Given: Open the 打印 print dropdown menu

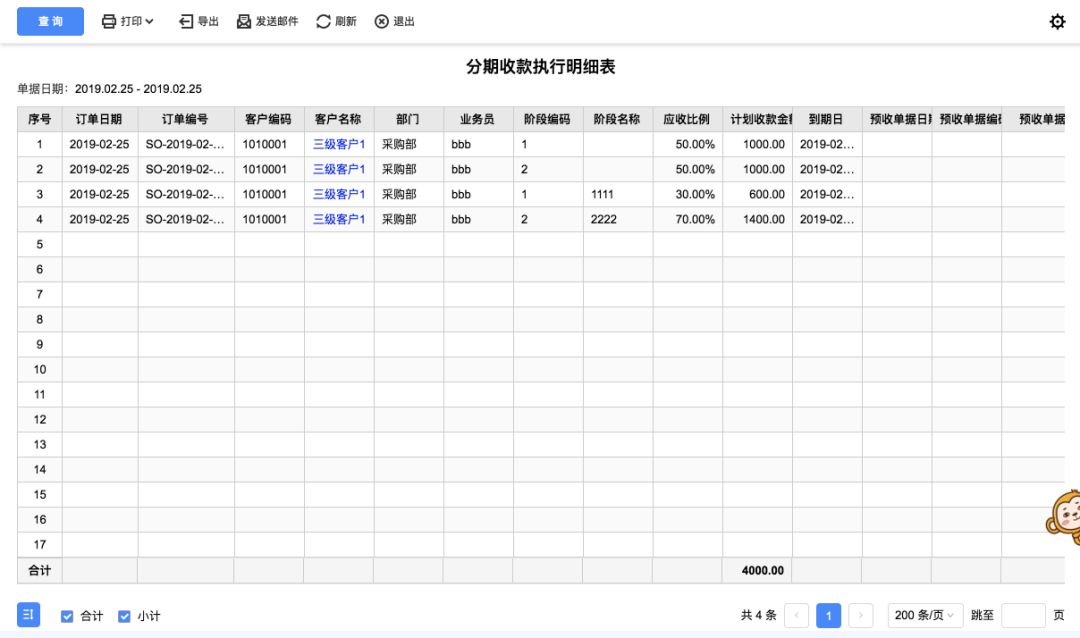Looking at the screenshot, I should [128, 21].
